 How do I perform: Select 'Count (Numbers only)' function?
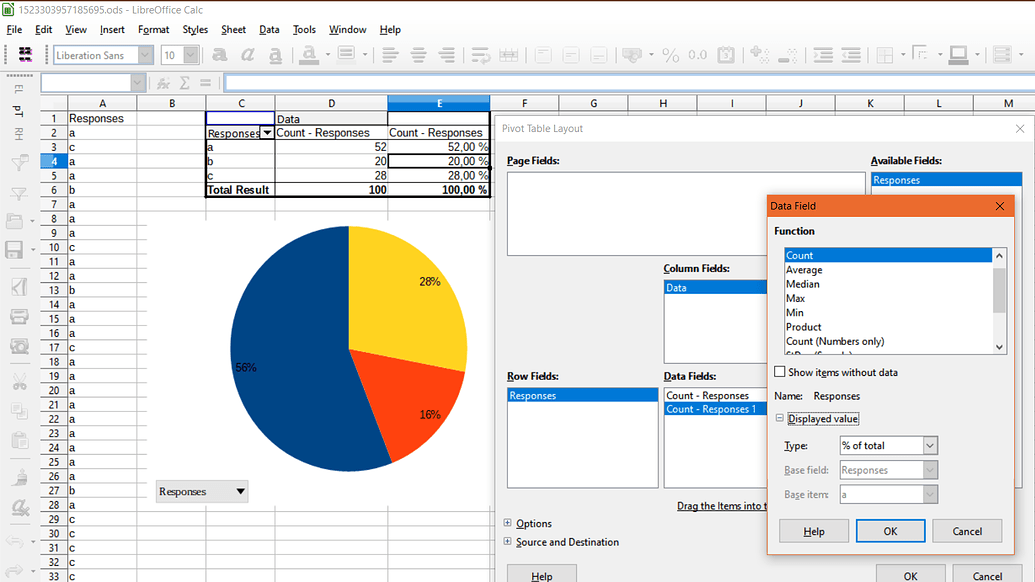coord(888,341)
